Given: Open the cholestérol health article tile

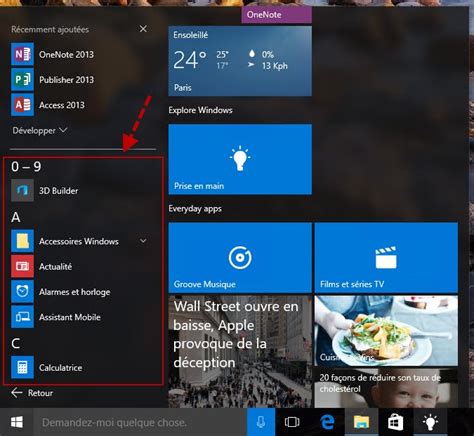Looking at the screenshot, I should (386, 388).
